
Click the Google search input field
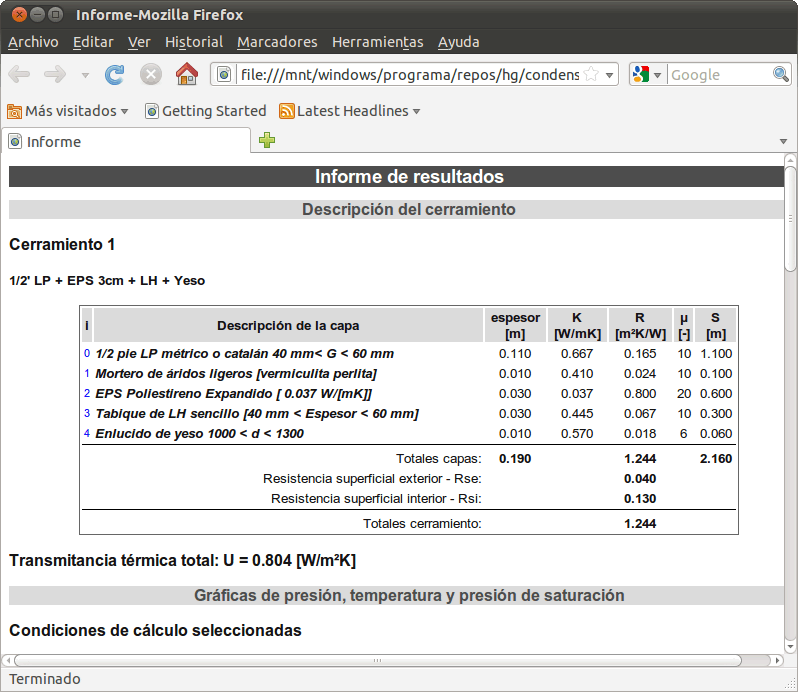tap(720, 75)
